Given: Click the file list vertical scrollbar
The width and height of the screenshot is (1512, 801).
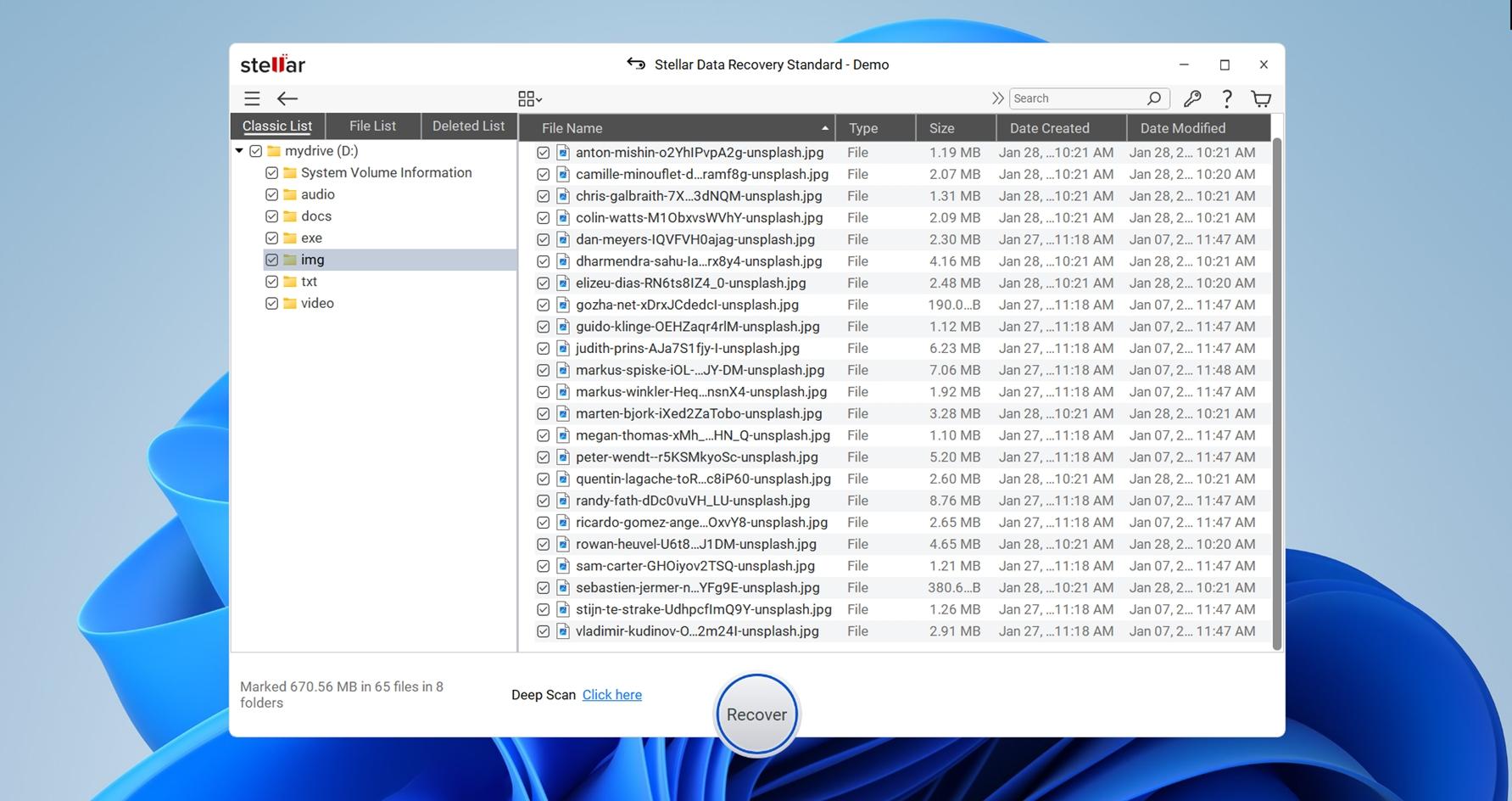Looking at the screenshot, I should pyautogui.click(x=1276, y=390).
